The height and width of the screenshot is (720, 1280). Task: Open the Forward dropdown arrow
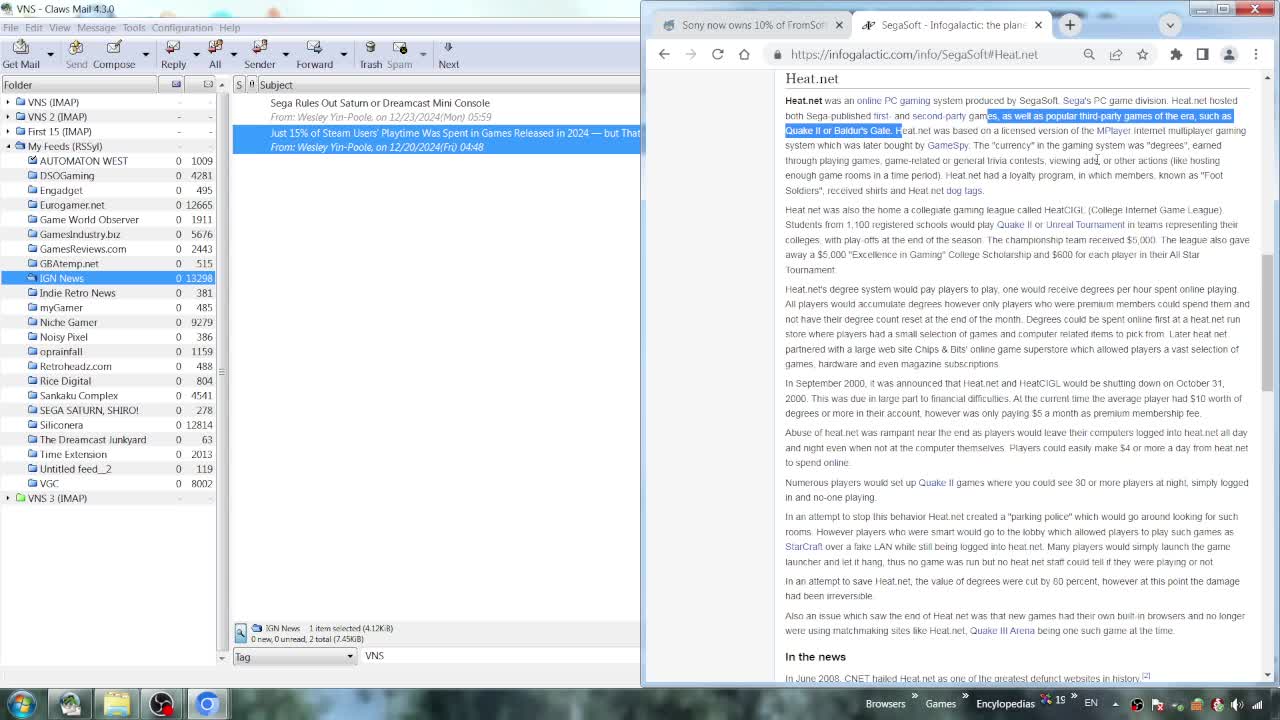click(x=343, y=54)
